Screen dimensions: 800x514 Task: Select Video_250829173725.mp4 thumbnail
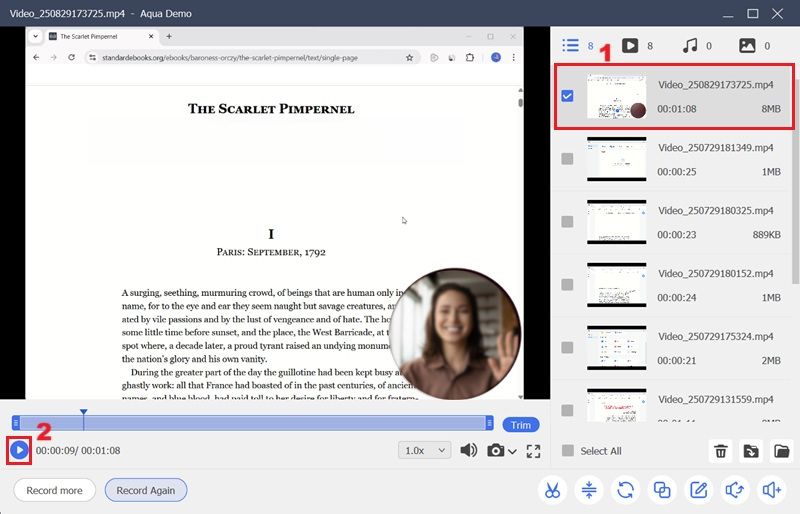tap(616, 96)
